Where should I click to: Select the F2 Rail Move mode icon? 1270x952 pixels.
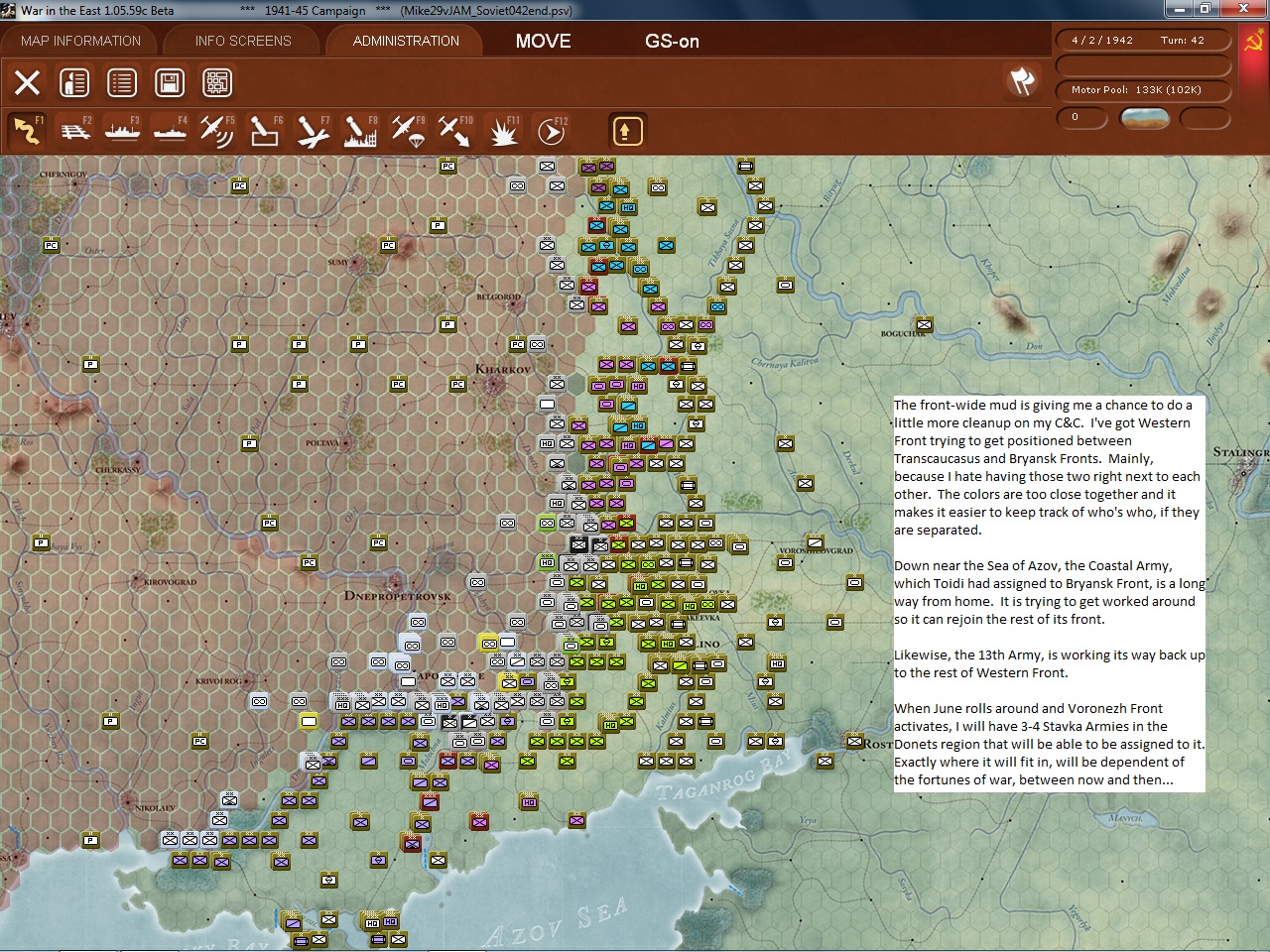[x=74, y=130]
